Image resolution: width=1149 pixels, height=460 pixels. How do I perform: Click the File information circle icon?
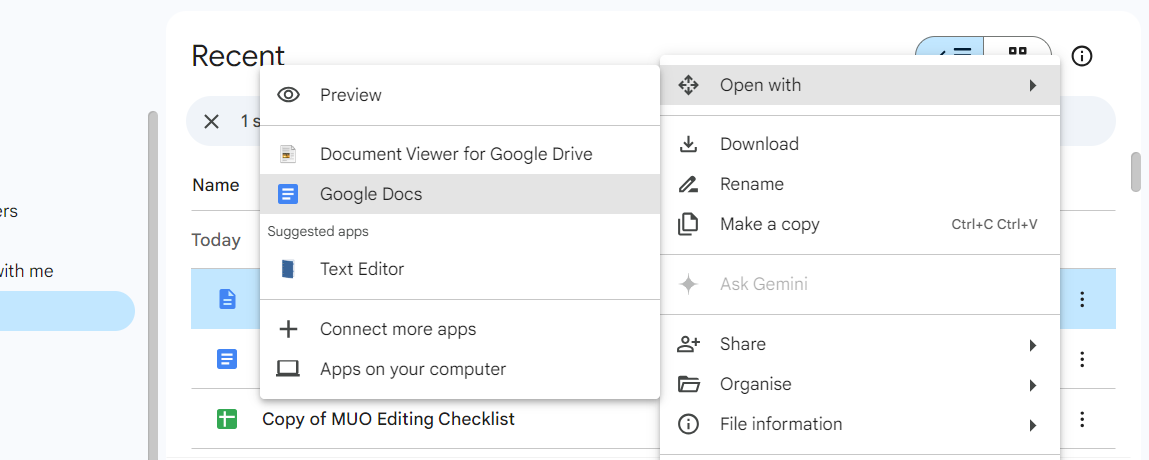688,424
